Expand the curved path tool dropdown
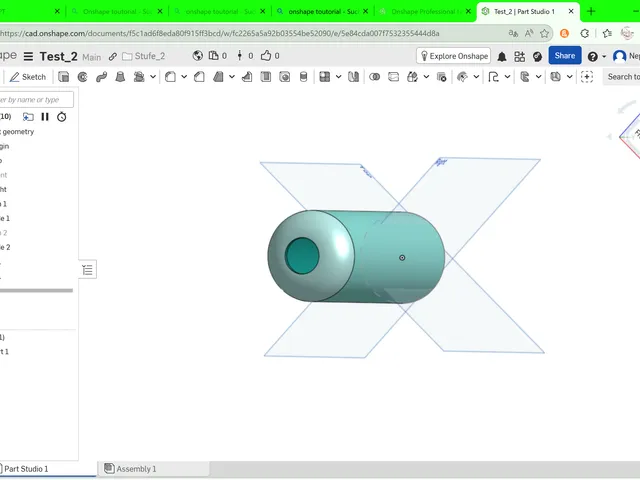This screenshot has width=640, height=480. pyautogui.click(x=507, y=77)
